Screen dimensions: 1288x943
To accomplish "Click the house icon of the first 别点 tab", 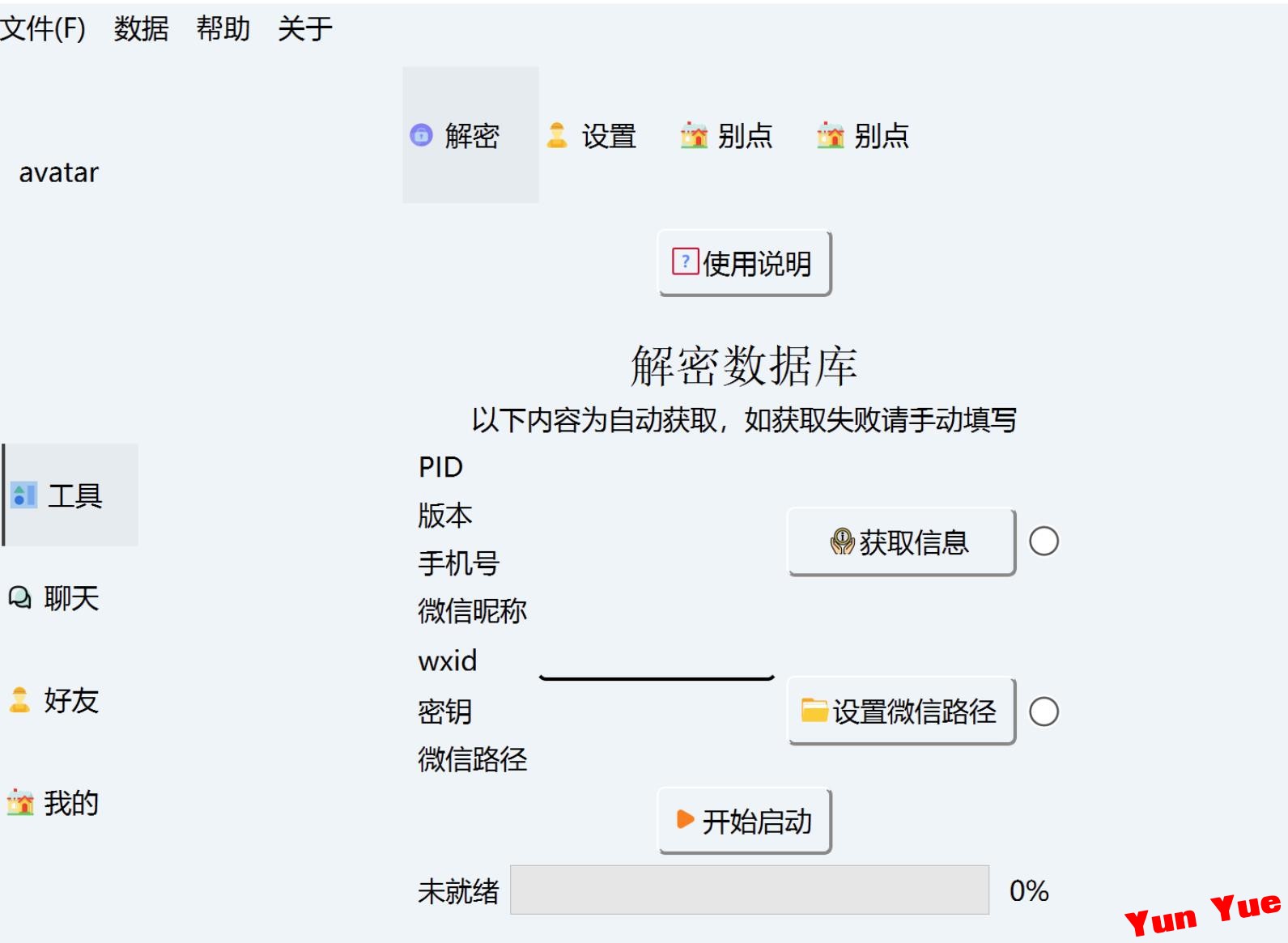I will 694,134.
